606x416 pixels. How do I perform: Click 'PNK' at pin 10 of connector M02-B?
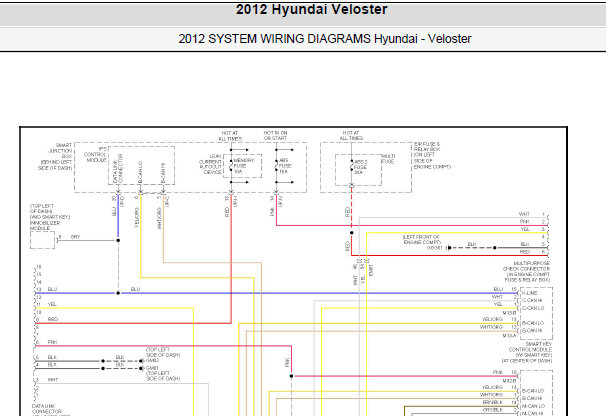(498, 372)
